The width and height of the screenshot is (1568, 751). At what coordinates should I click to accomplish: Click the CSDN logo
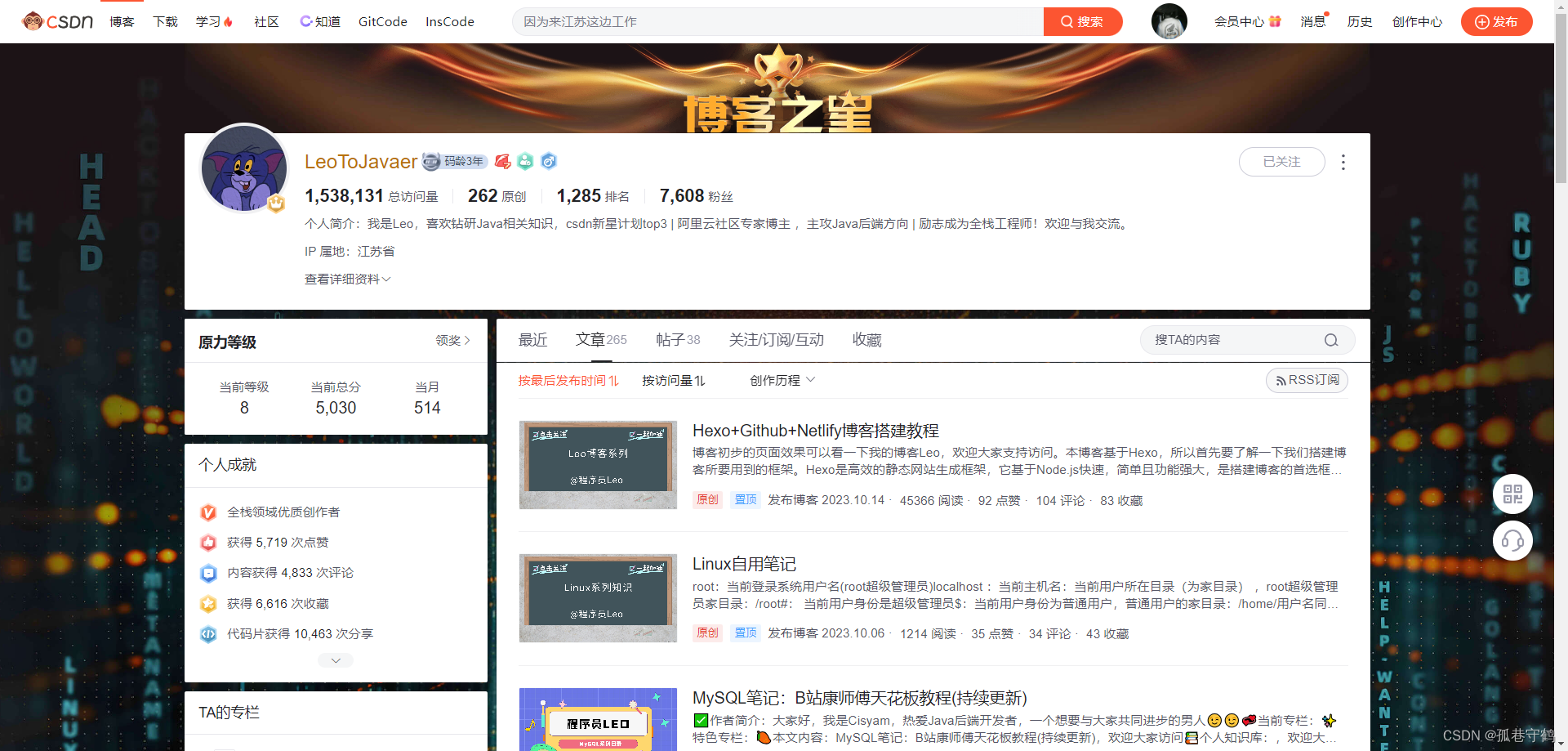57,21
